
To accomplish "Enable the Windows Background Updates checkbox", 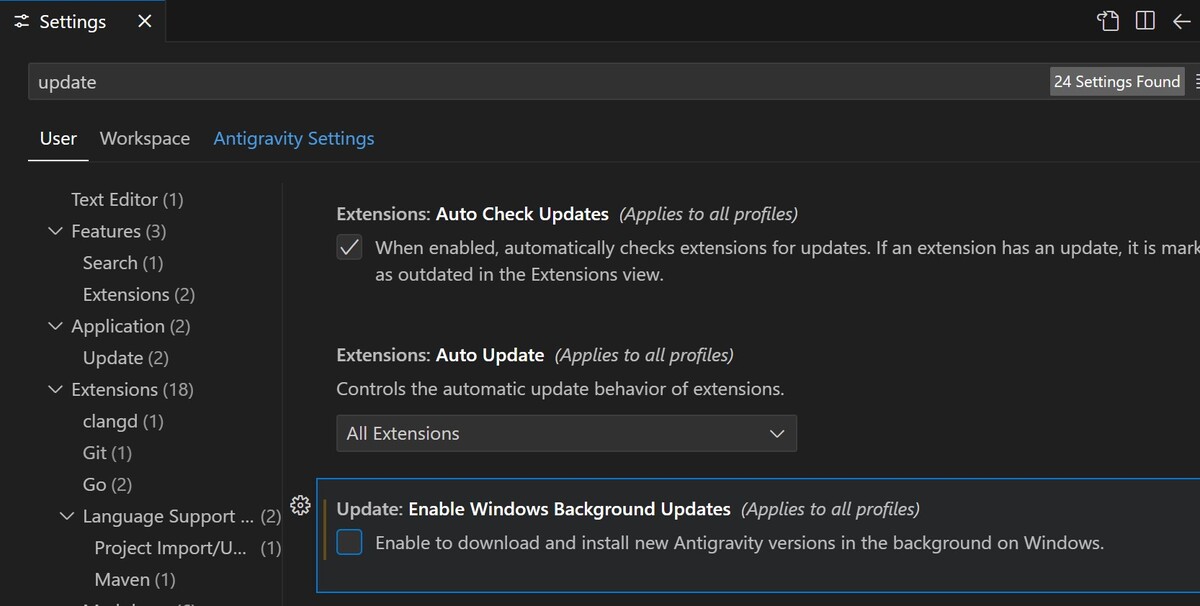I will click(349, 543).
